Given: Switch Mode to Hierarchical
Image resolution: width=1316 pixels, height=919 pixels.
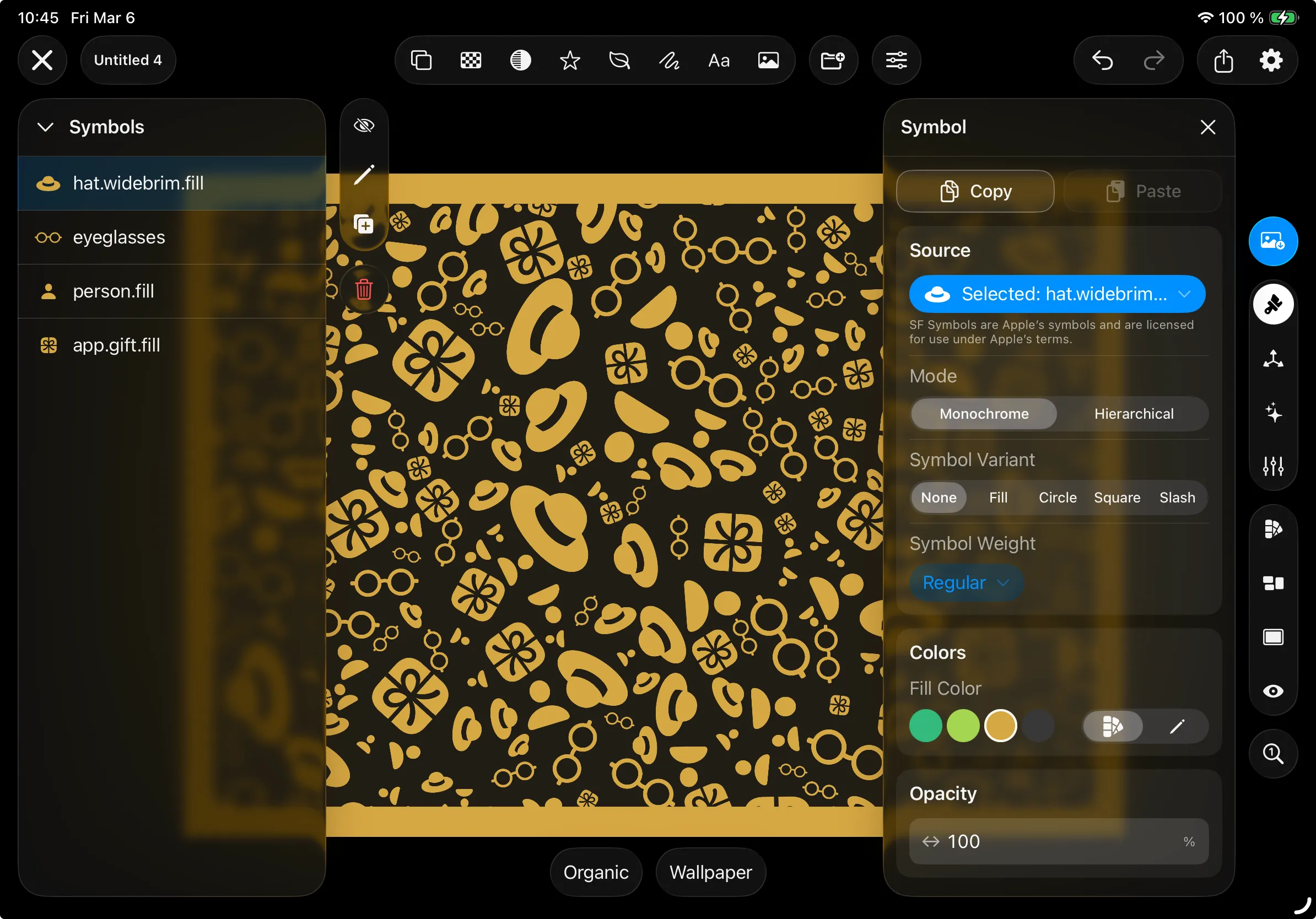Looking at the screenshot, I should [x=1134, y=414].
